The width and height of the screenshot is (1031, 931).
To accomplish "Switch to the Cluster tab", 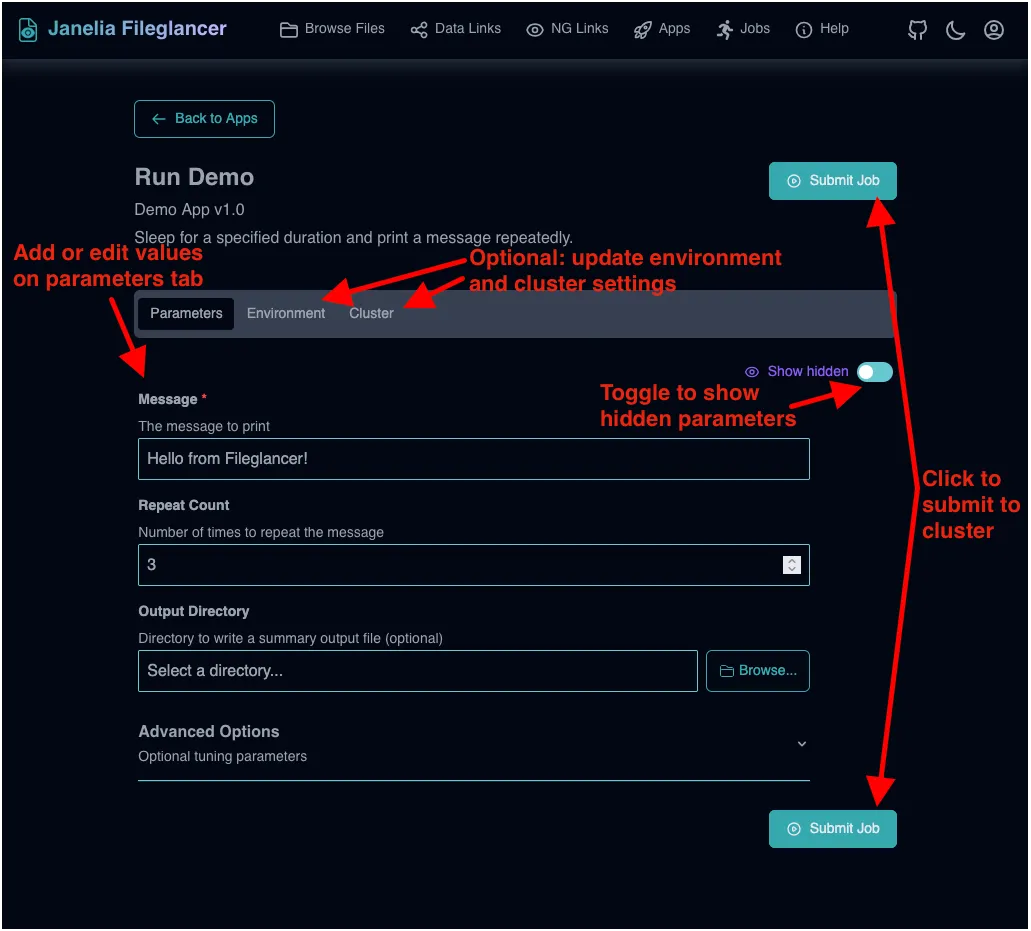I will [x=370, y=313].
